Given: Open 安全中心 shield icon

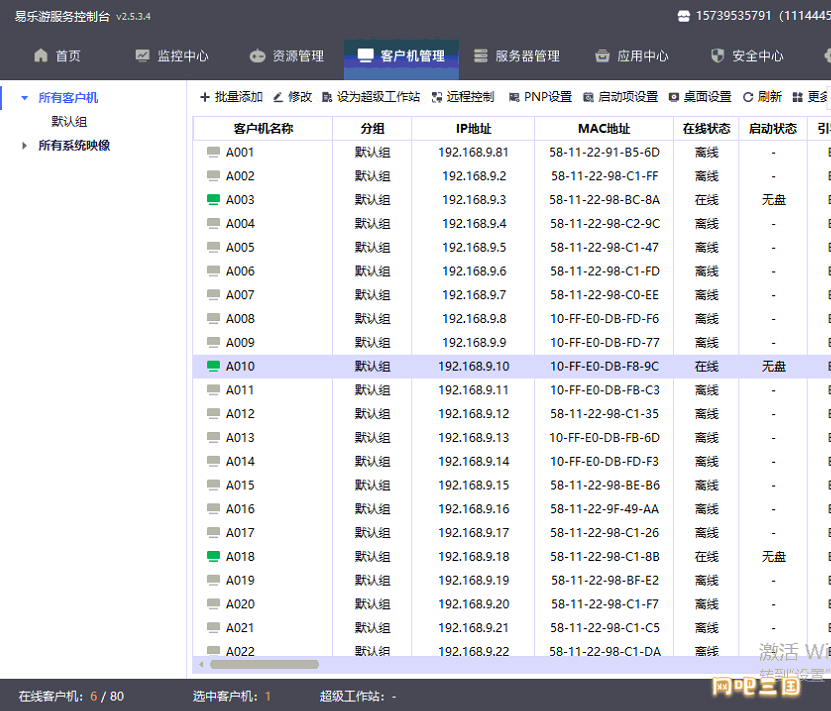Looking at the screenshot, I should tap(717, 56).
